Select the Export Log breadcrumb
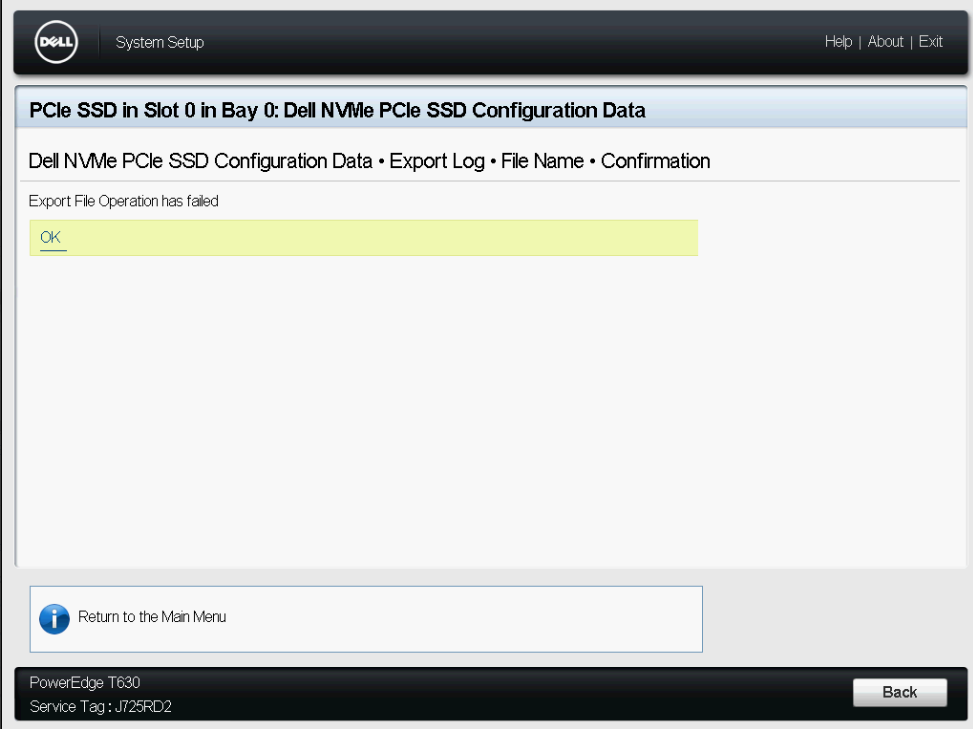Viewport: 973px width, 729px height. 437,161
